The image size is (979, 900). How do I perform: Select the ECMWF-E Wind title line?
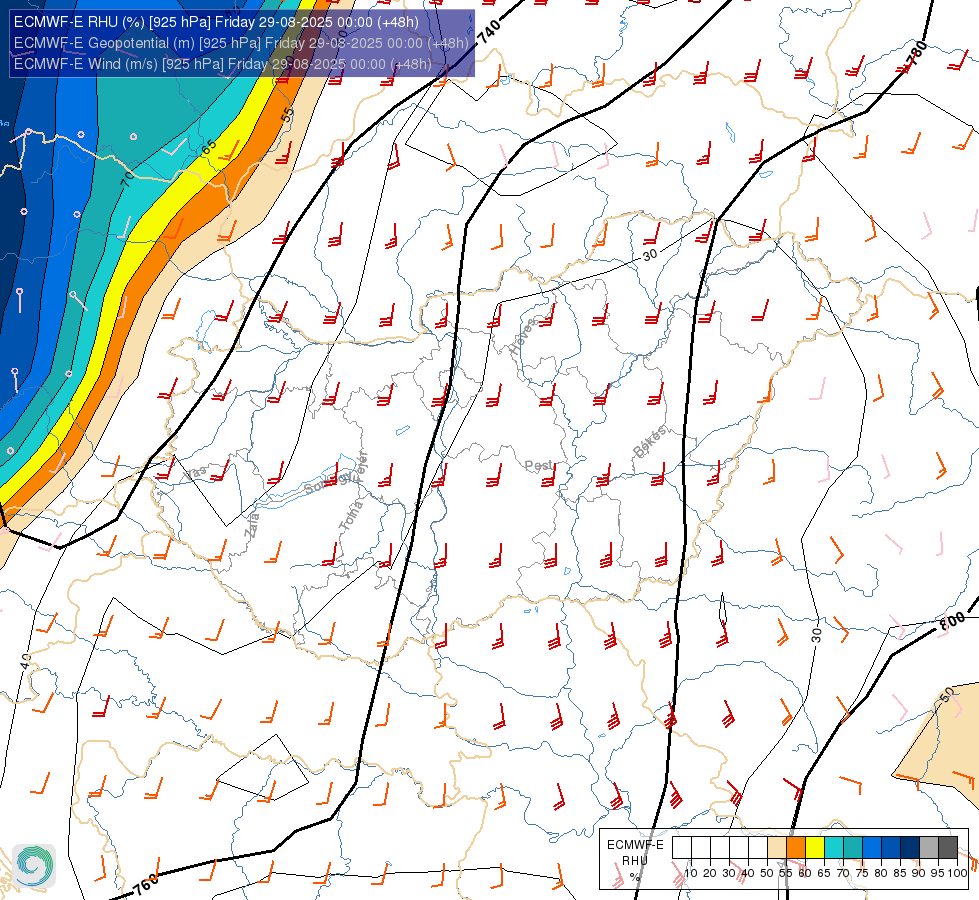click(x=222, y=64)
